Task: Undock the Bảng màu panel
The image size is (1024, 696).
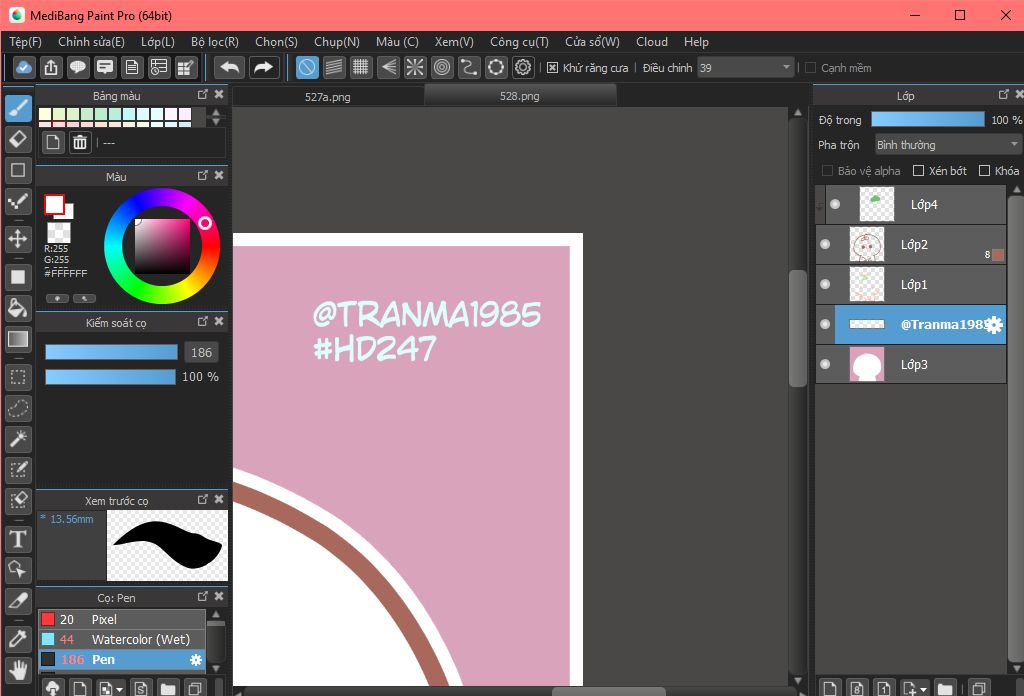Action: [x=203, y=95]
